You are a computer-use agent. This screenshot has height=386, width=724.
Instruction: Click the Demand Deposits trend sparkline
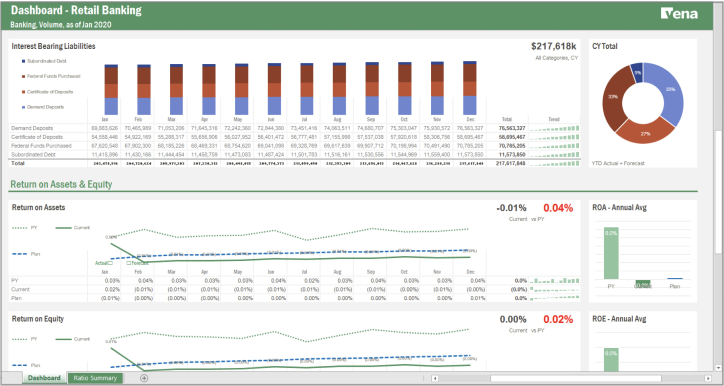coord(555,128)
